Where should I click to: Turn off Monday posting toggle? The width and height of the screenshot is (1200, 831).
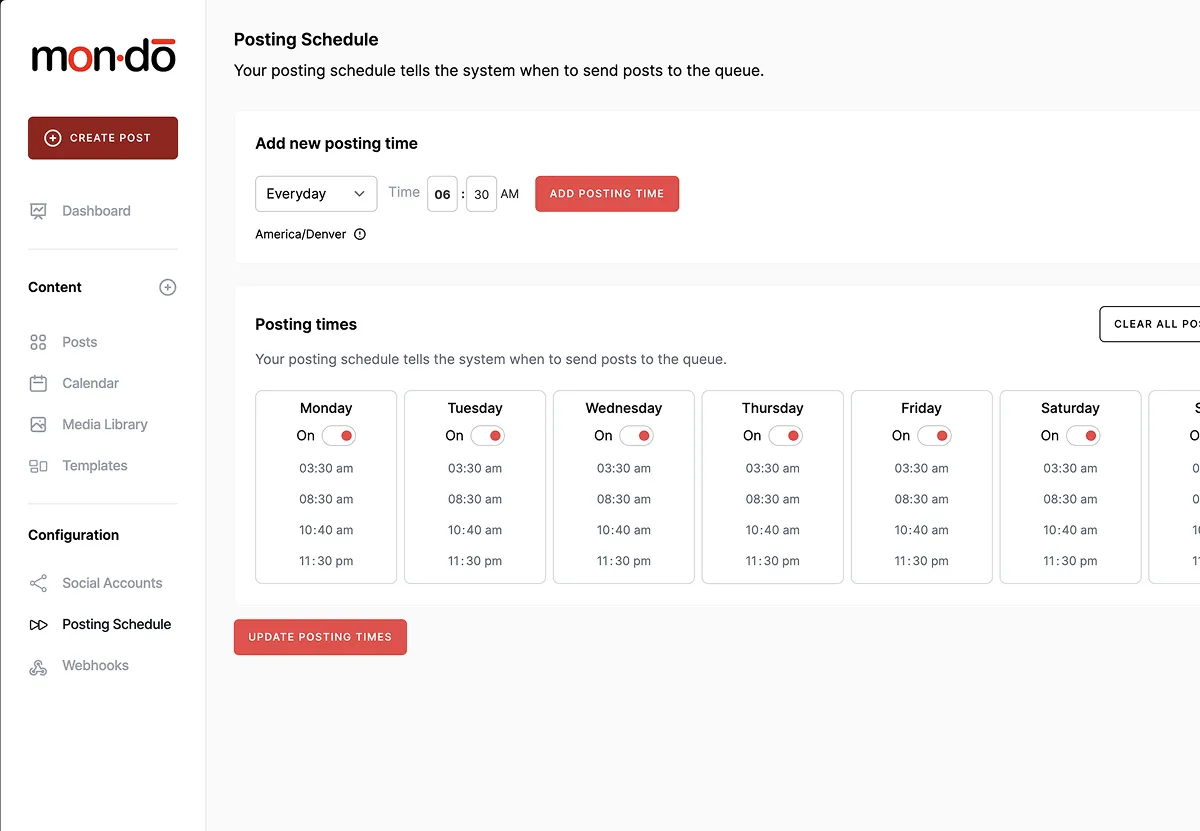coord(339,436)
